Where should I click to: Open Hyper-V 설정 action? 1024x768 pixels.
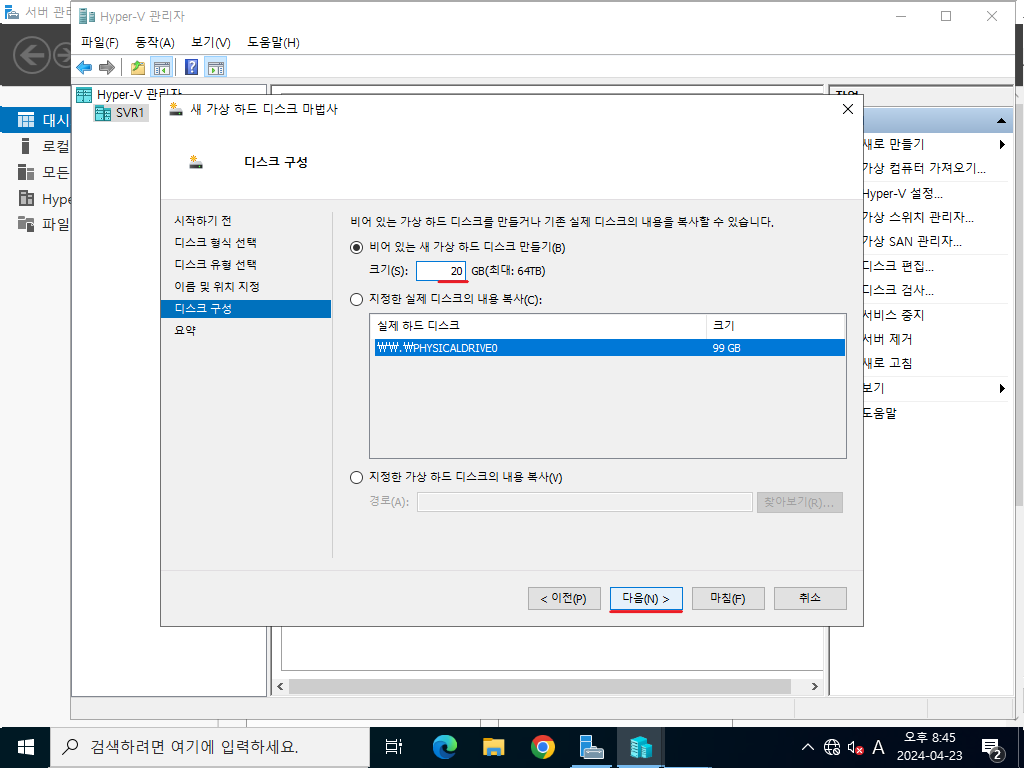pos(903,193)
